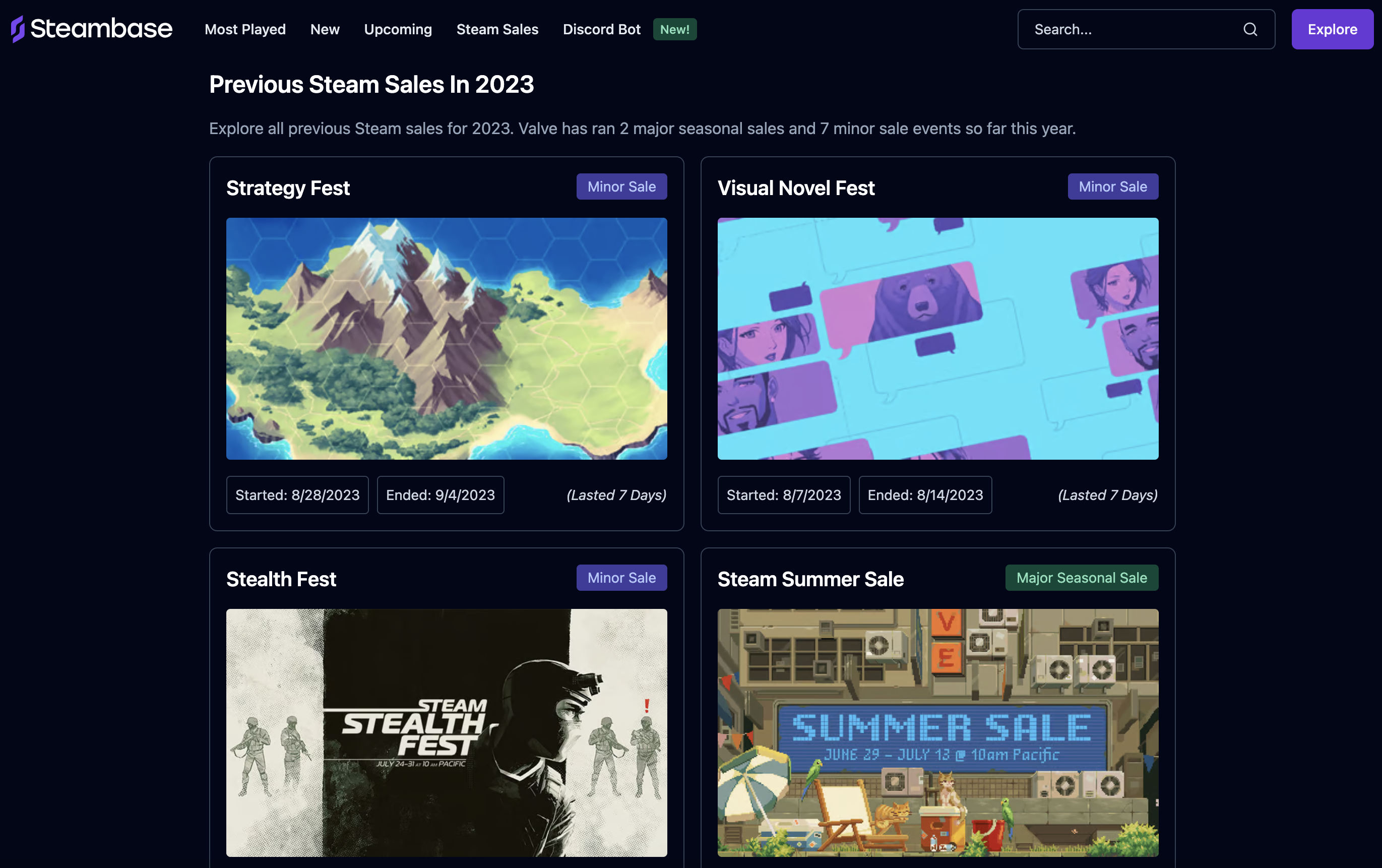
Task: Open the Steam Sales nav link
Action: pyautogui.click(x=497, y=29)
